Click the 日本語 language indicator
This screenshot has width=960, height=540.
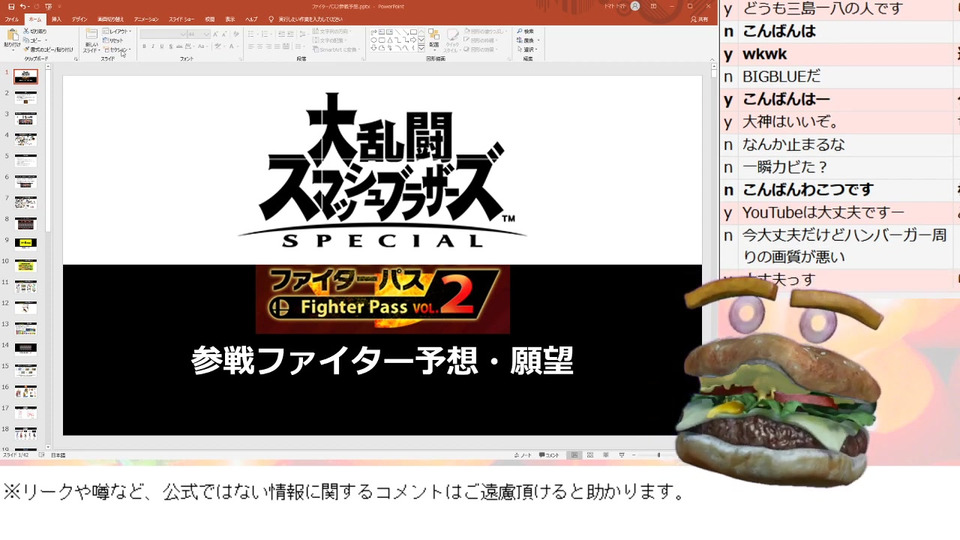58,456
